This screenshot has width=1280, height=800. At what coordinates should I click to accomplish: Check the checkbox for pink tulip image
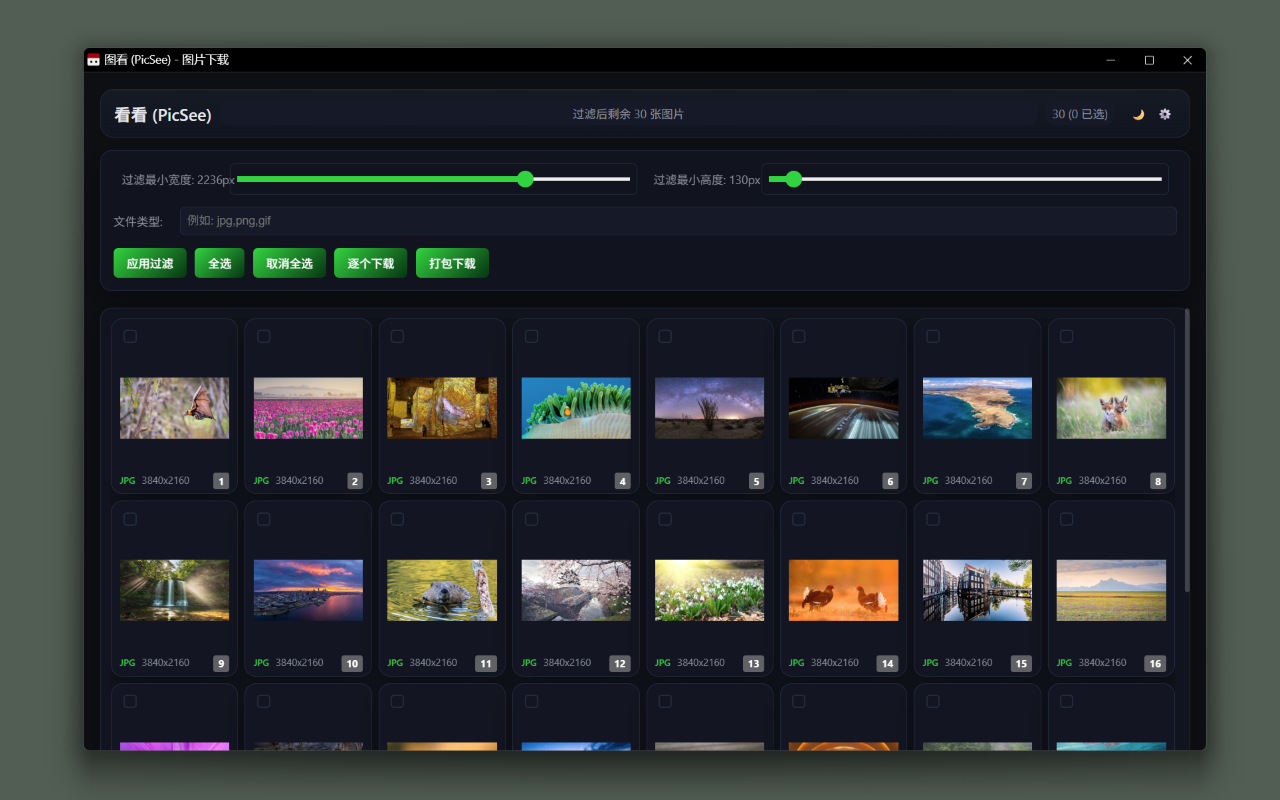pyautogui.click(x=264, y=337)
